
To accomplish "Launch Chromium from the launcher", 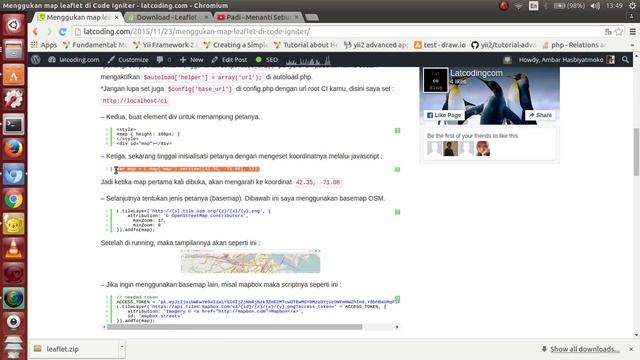I will tap(13, 174).
